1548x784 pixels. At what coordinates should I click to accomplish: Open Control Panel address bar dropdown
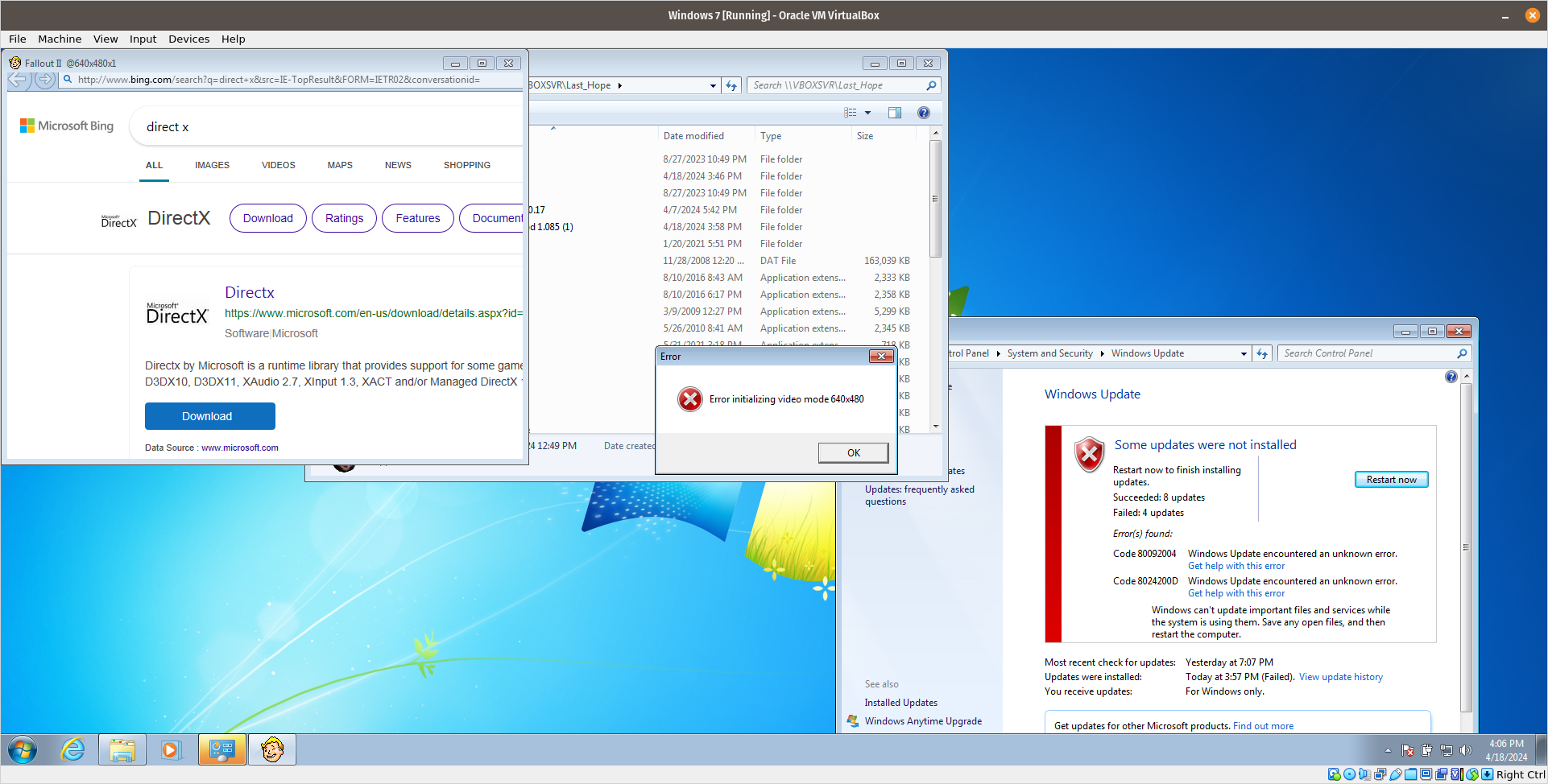click(1244, 353)
